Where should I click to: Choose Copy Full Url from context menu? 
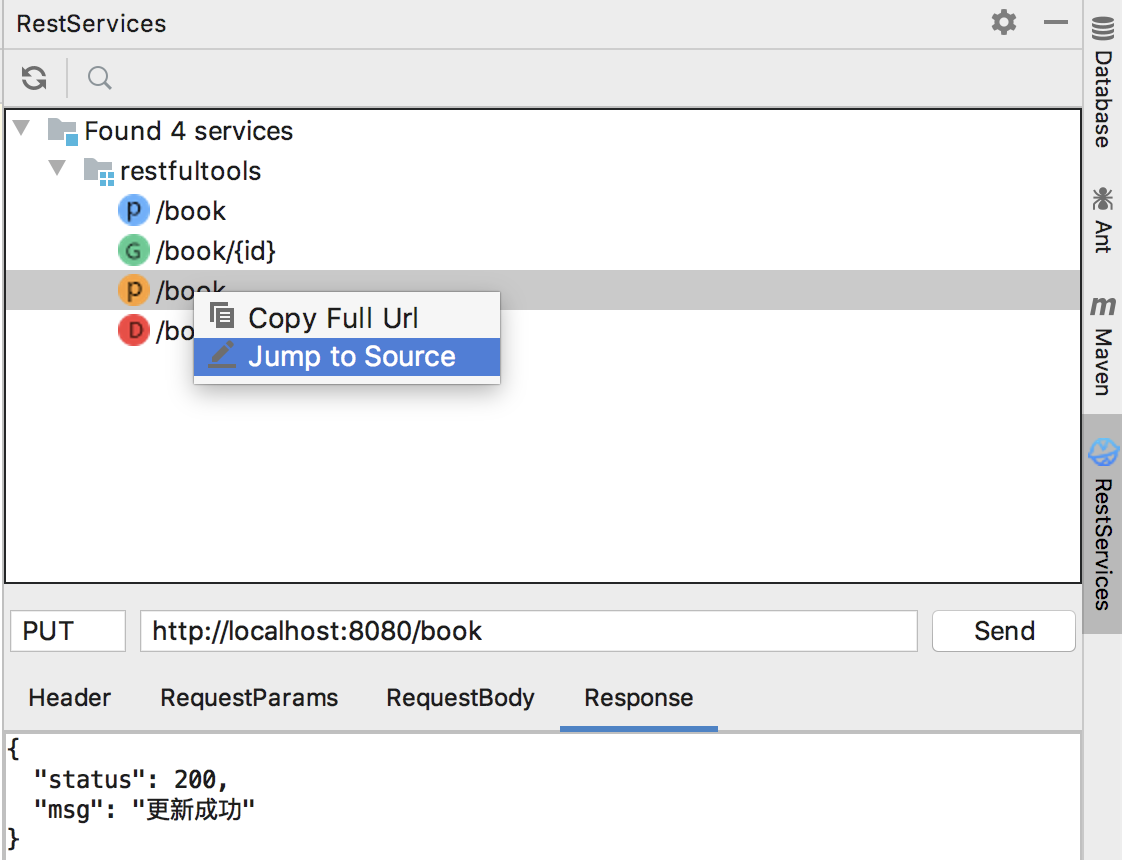[x=333, y=318]
